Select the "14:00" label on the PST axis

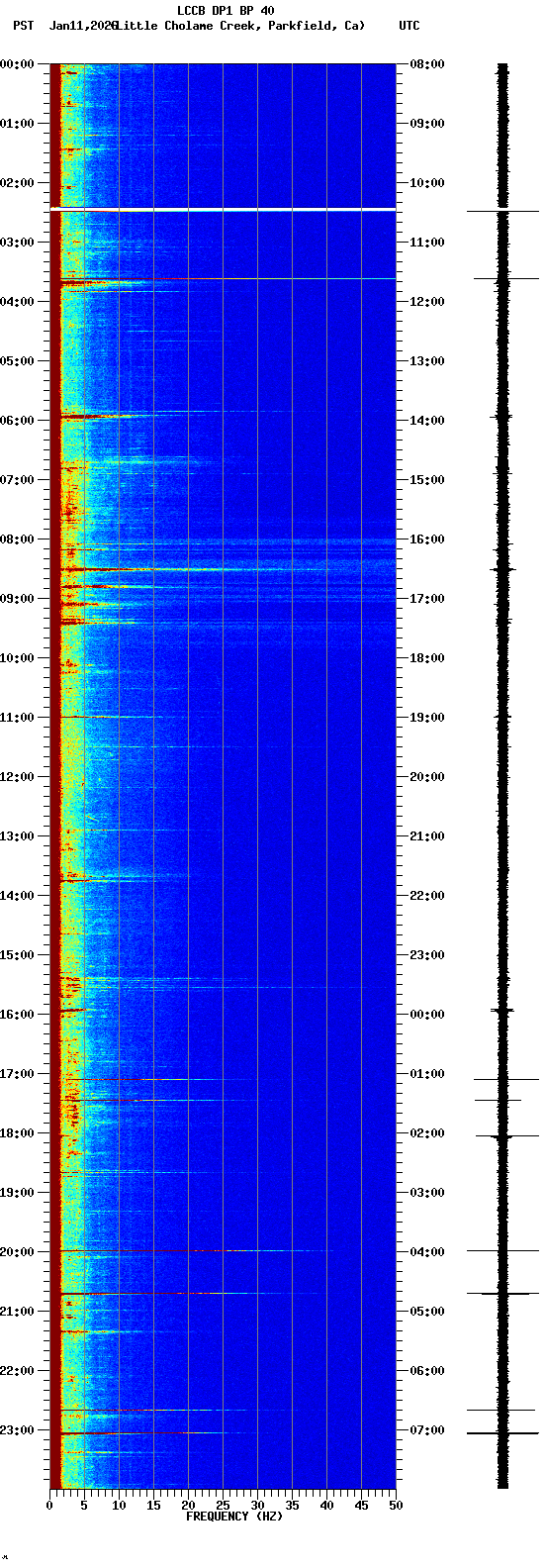[x=17, y=896]
